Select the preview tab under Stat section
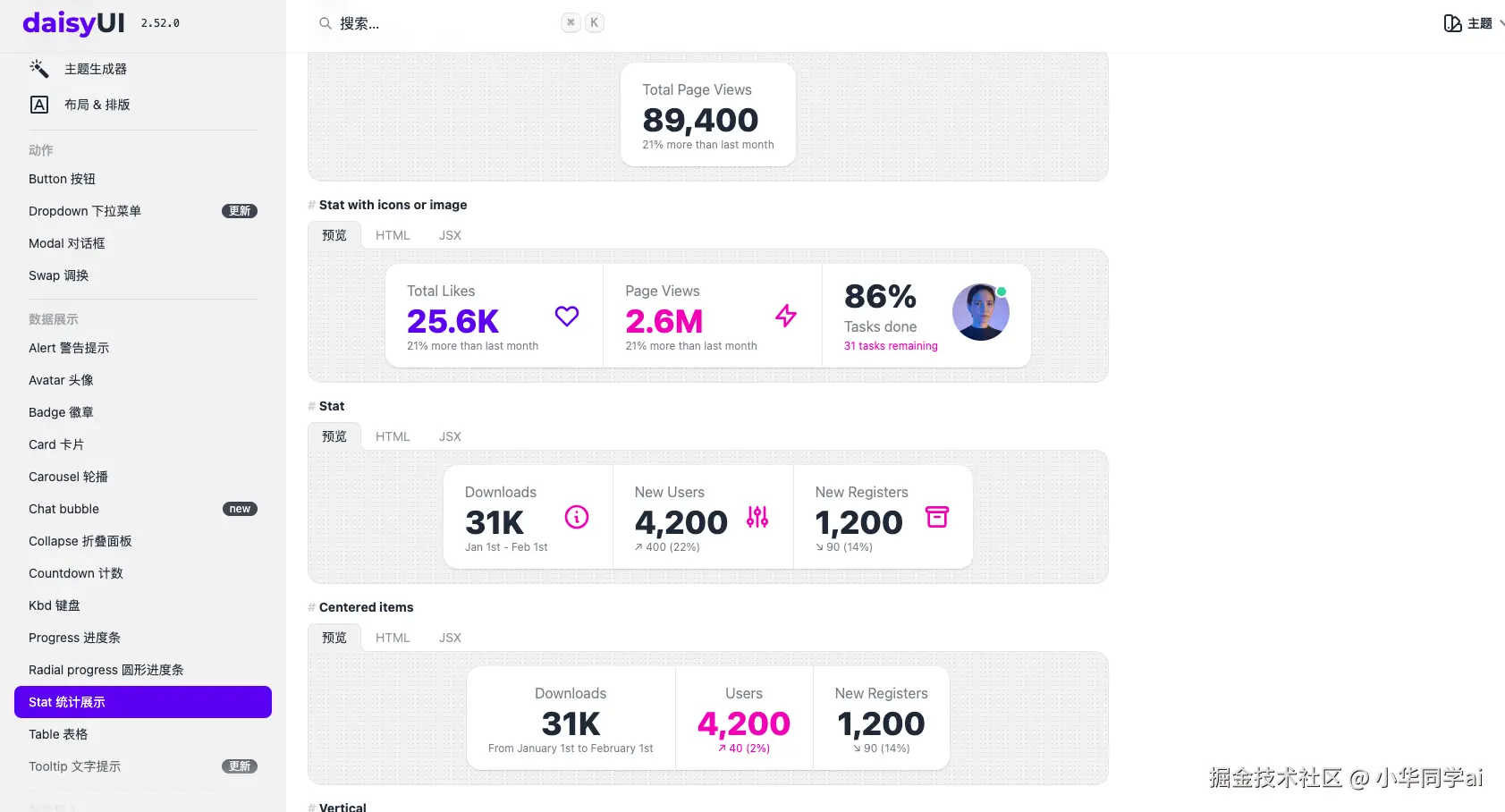Viewport: 1505px width, 812px height. [334, 436]
